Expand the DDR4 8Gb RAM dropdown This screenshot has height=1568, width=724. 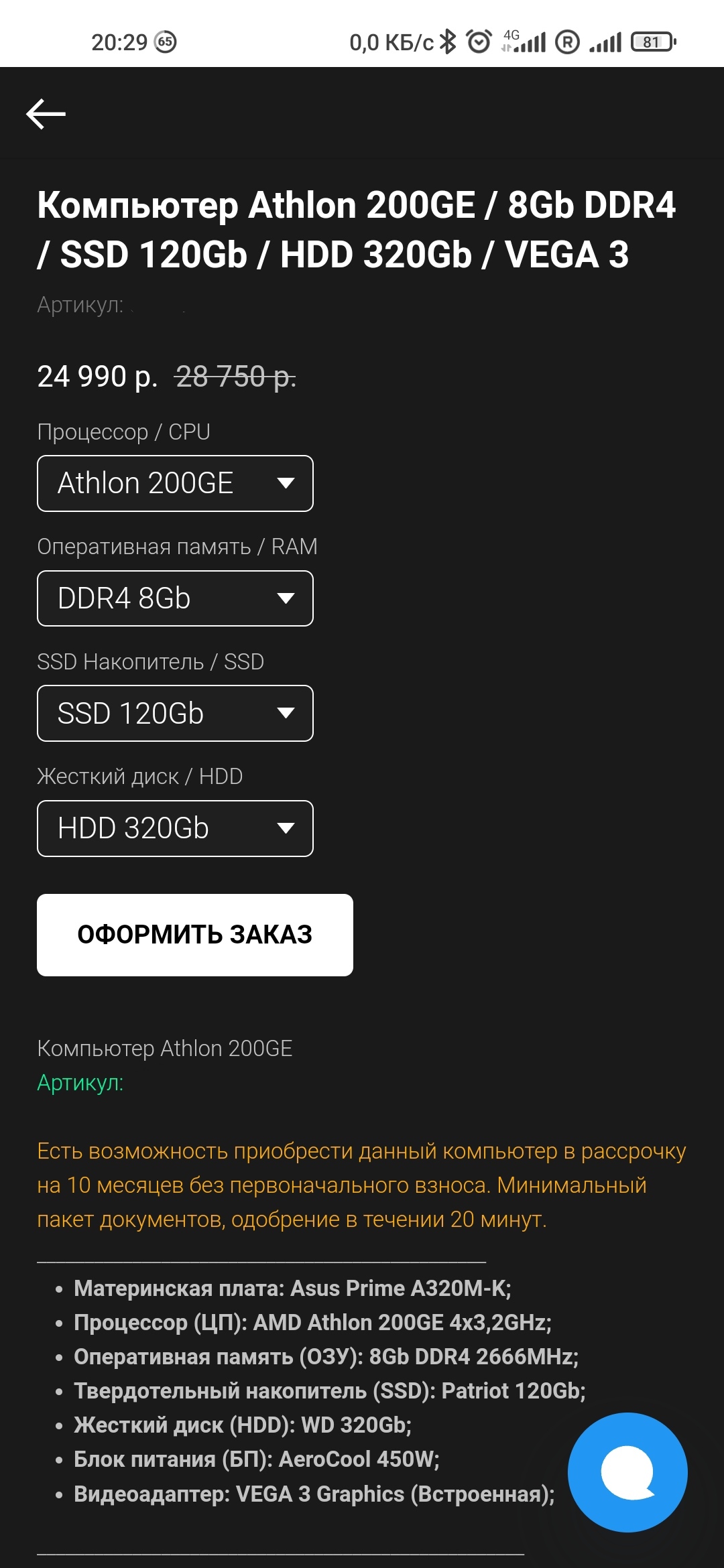point(175,598)
